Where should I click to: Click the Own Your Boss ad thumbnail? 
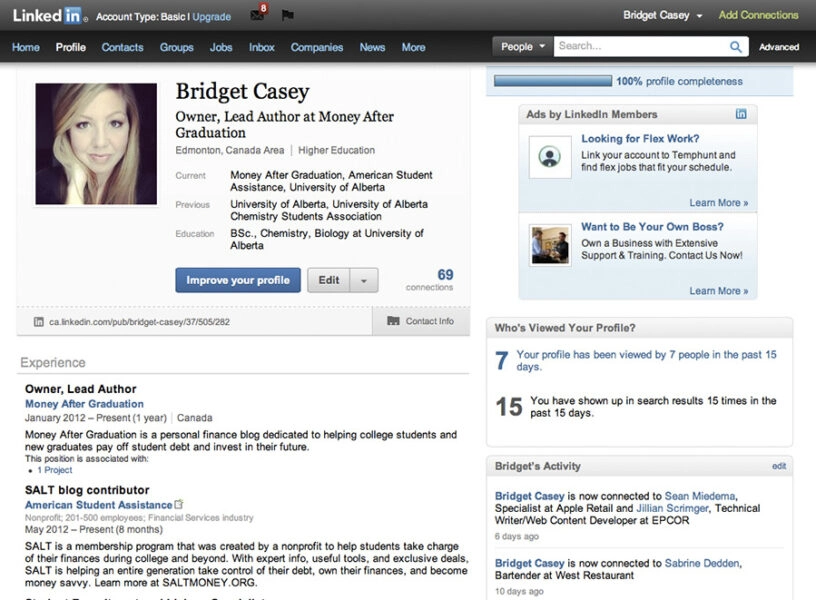550,245
